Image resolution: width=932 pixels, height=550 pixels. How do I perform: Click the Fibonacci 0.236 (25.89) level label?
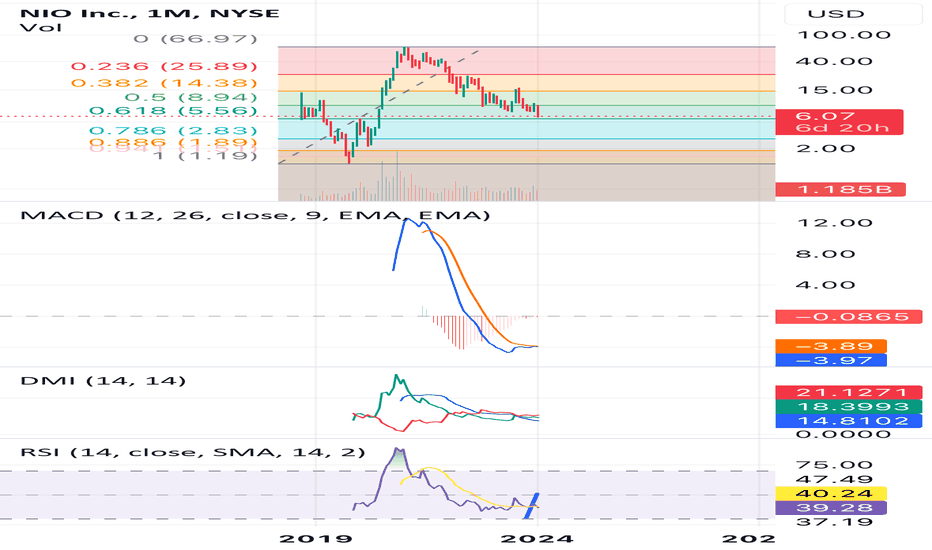tap(164, 67)
